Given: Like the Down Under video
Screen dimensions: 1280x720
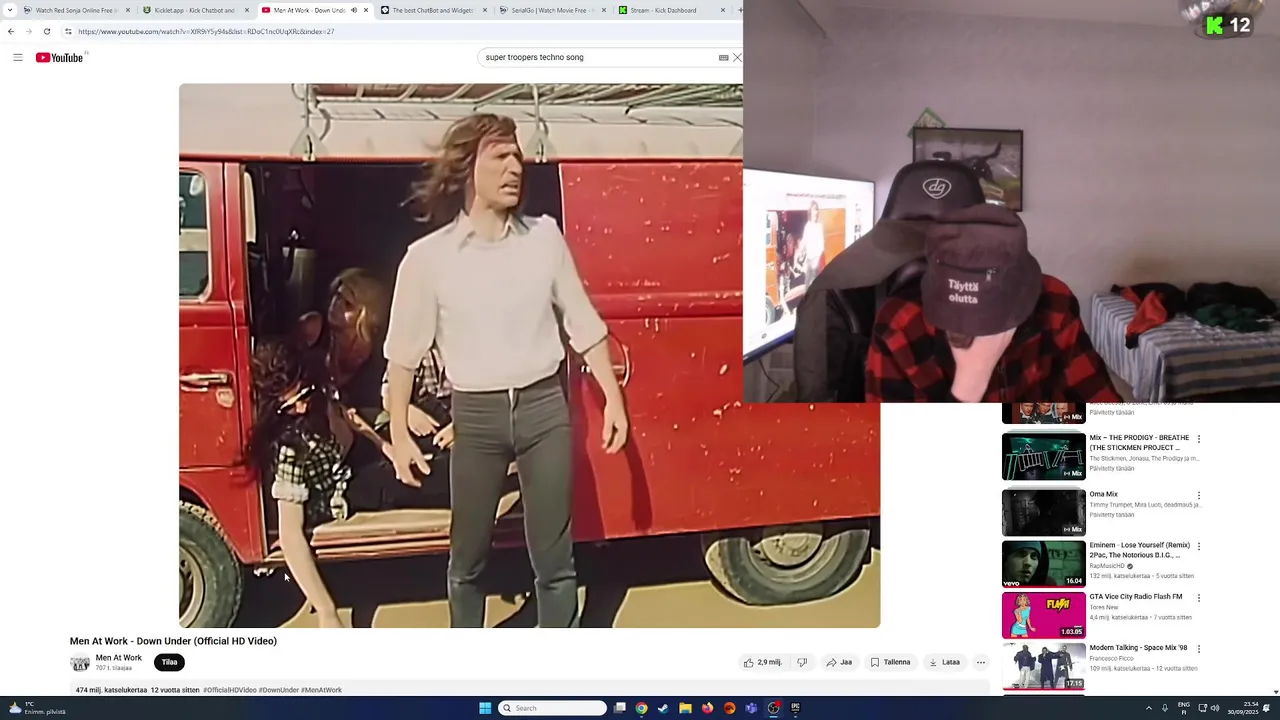Looking at the screenshot, I should click(762, 662).
